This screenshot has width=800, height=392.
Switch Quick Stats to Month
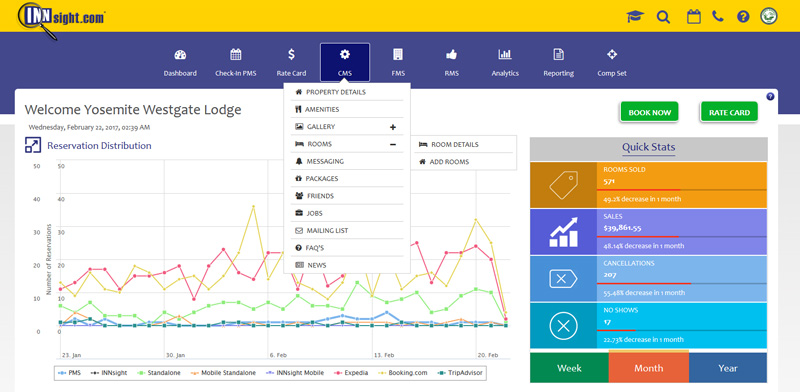[x=648, y=368]
